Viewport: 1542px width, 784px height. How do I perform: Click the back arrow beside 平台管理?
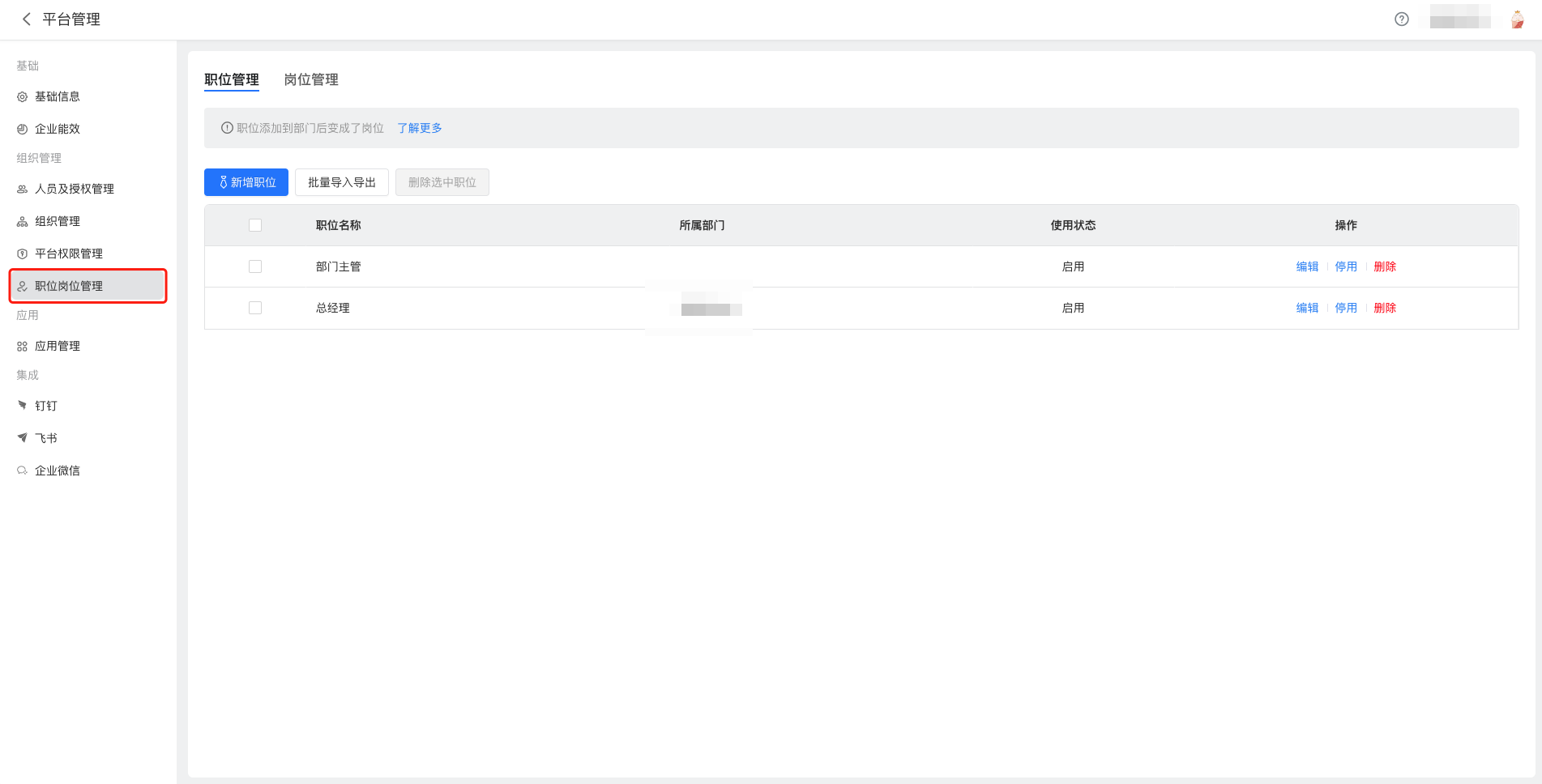pyautogui.click(x=27, y=19)
